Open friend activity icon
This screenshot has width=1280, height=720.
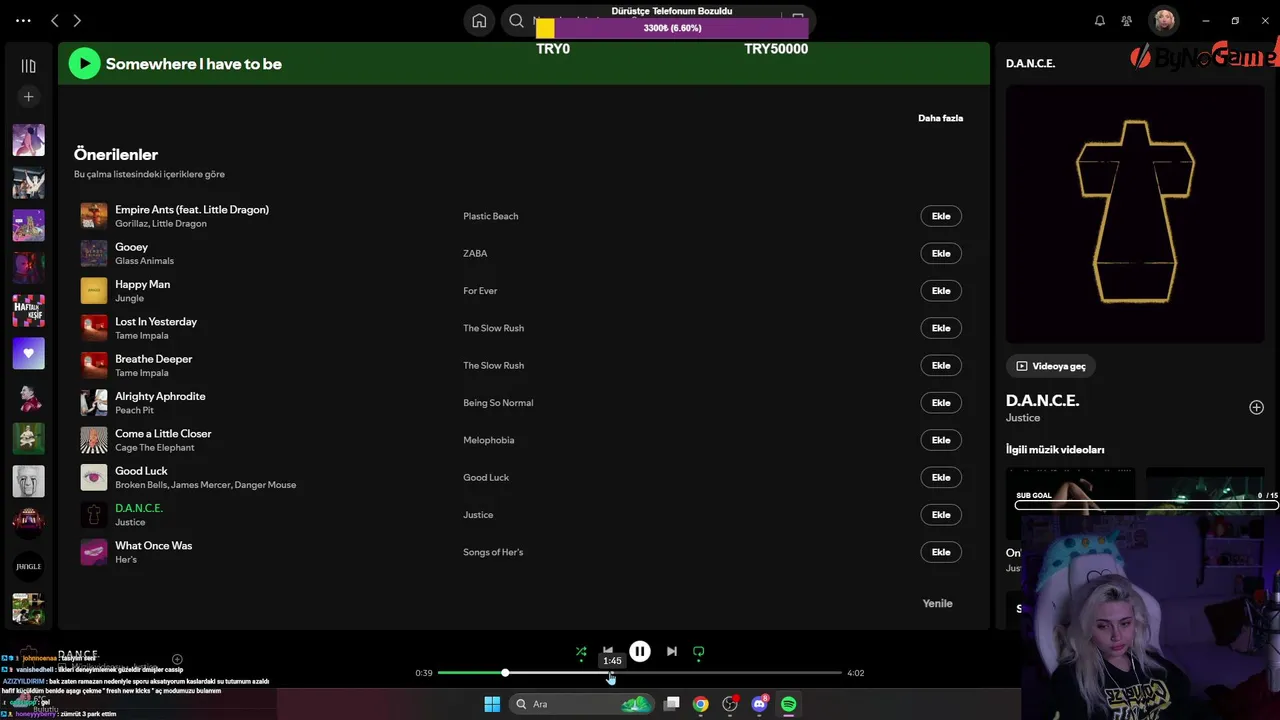click(x=1127, y=20)
